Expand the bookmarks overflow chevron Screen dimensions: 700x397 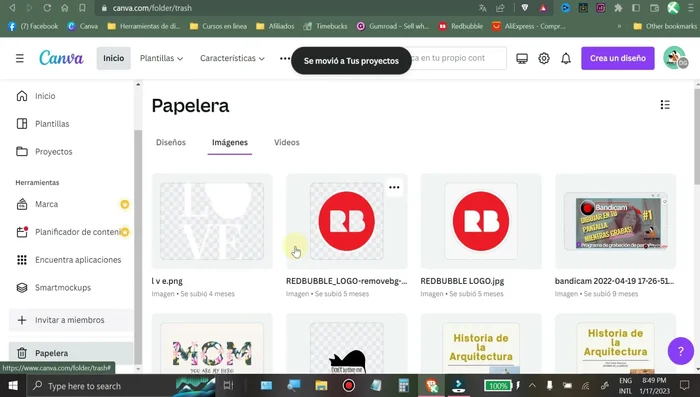tap(619, 26)
